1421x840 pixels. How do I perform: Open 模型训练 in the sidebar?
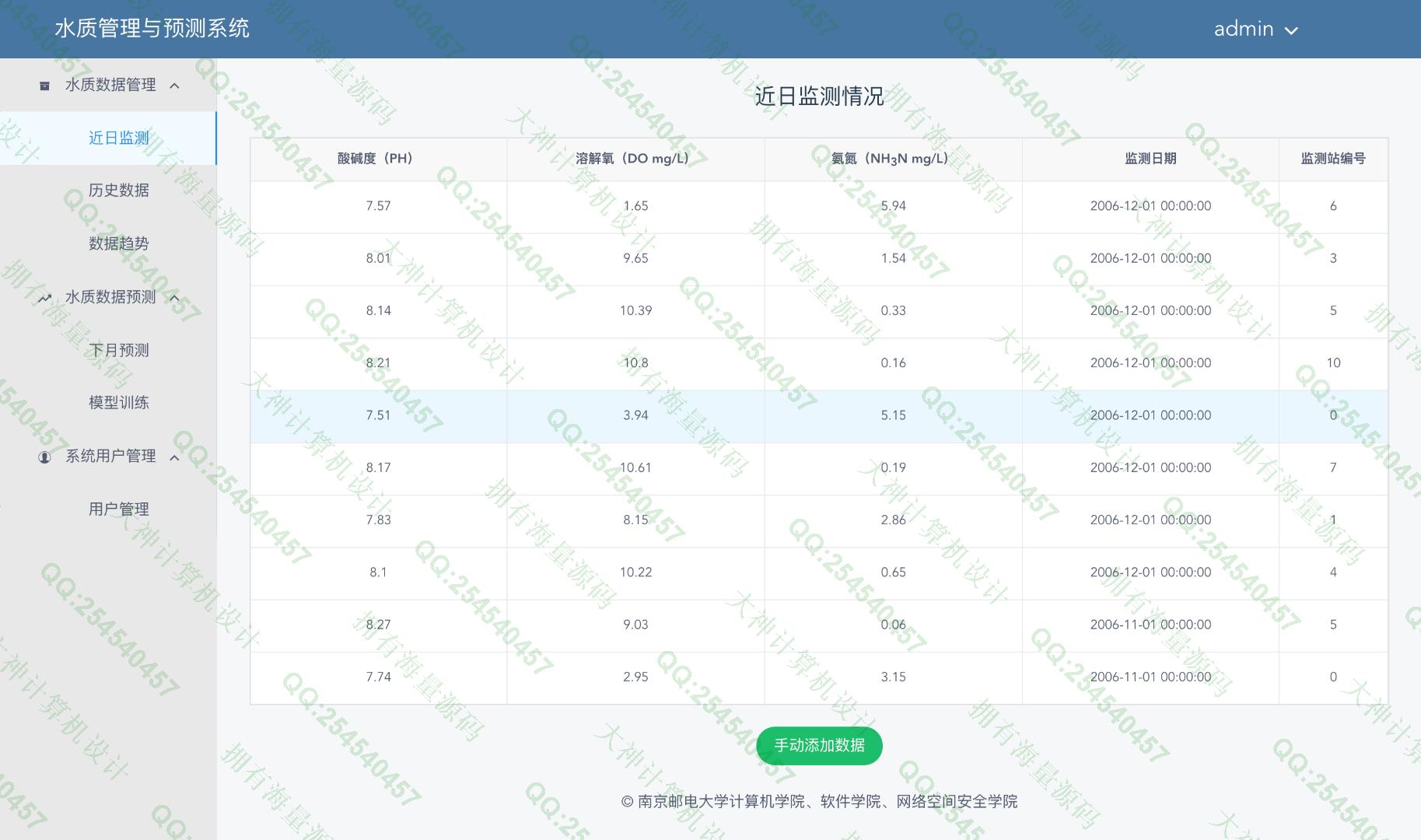tap(119, 402)
